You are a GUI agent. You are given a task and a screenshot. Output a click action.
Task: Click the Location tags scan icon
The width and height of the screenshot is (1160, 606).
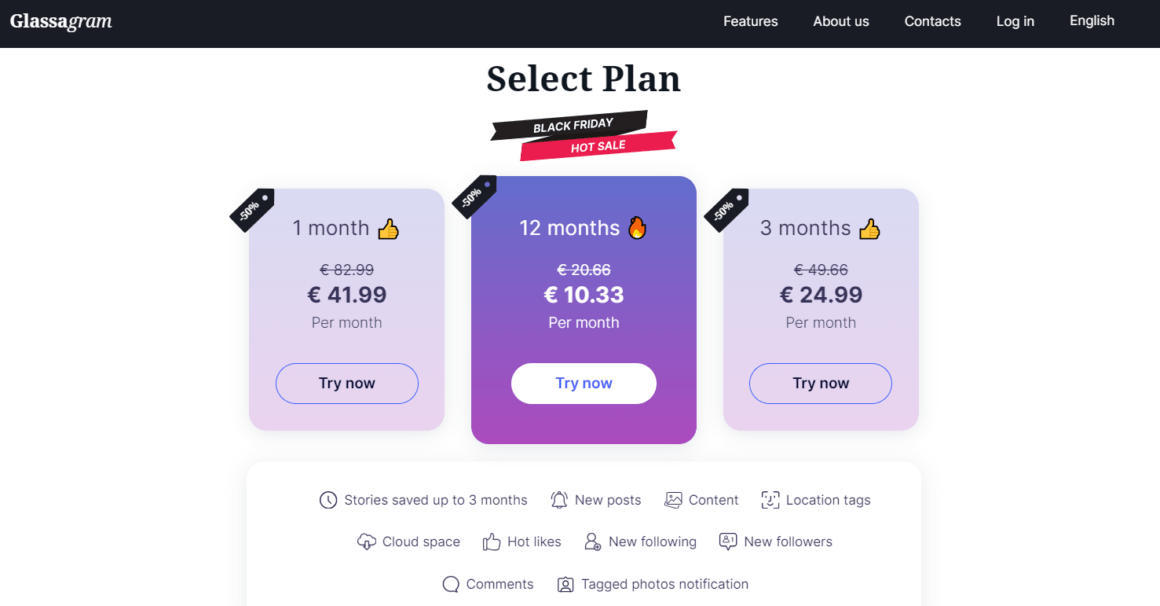click(770, 500)
